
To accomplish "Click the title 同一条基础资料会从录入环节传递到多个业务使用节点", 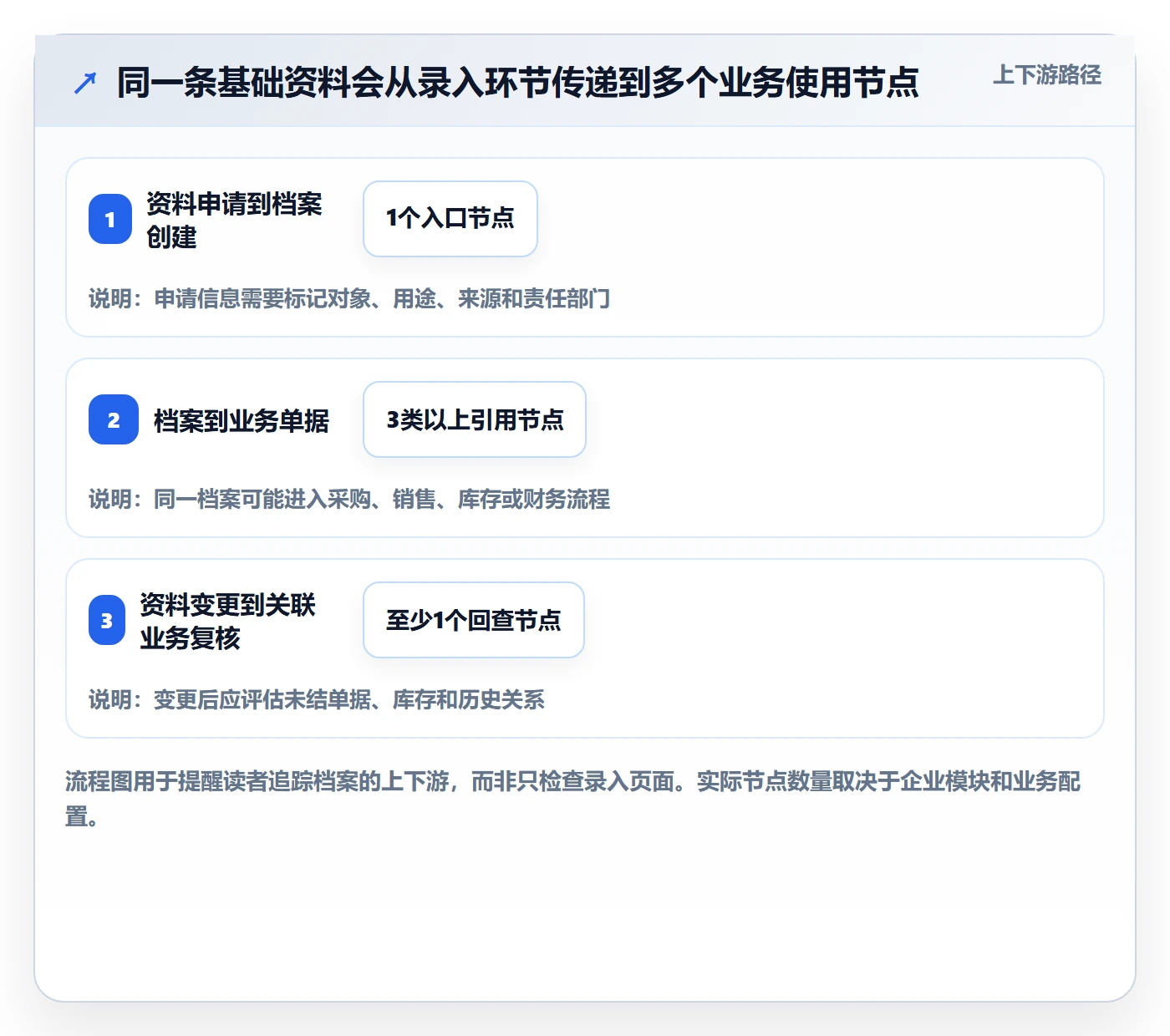I will tap(518, 83).
